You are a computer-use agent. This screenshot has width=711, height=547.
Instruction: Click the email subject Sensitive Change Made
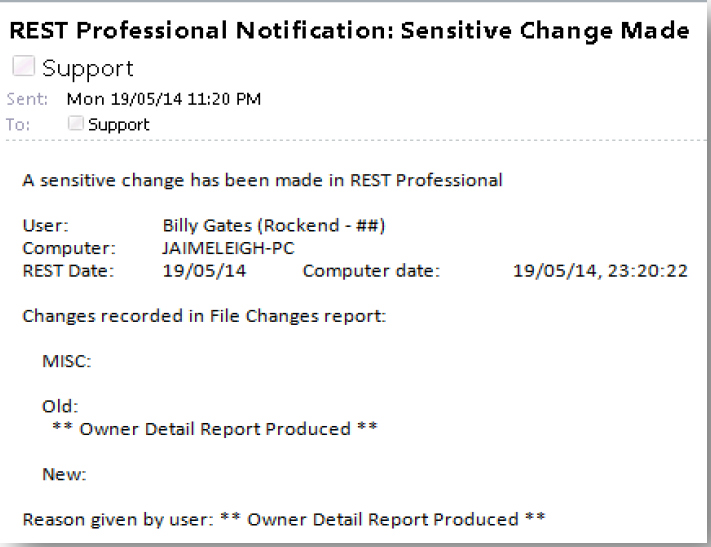349,31
